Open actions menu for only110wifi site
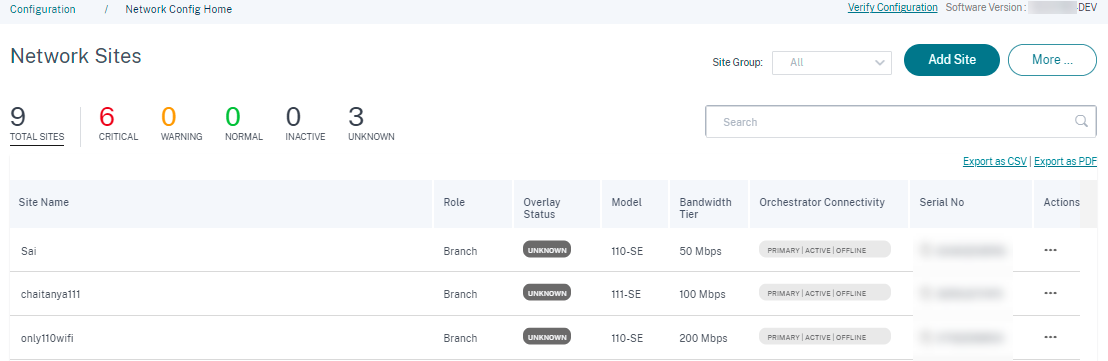Image resolution: width=1108 pixels, height=361 pixels. pos(1050,337)
